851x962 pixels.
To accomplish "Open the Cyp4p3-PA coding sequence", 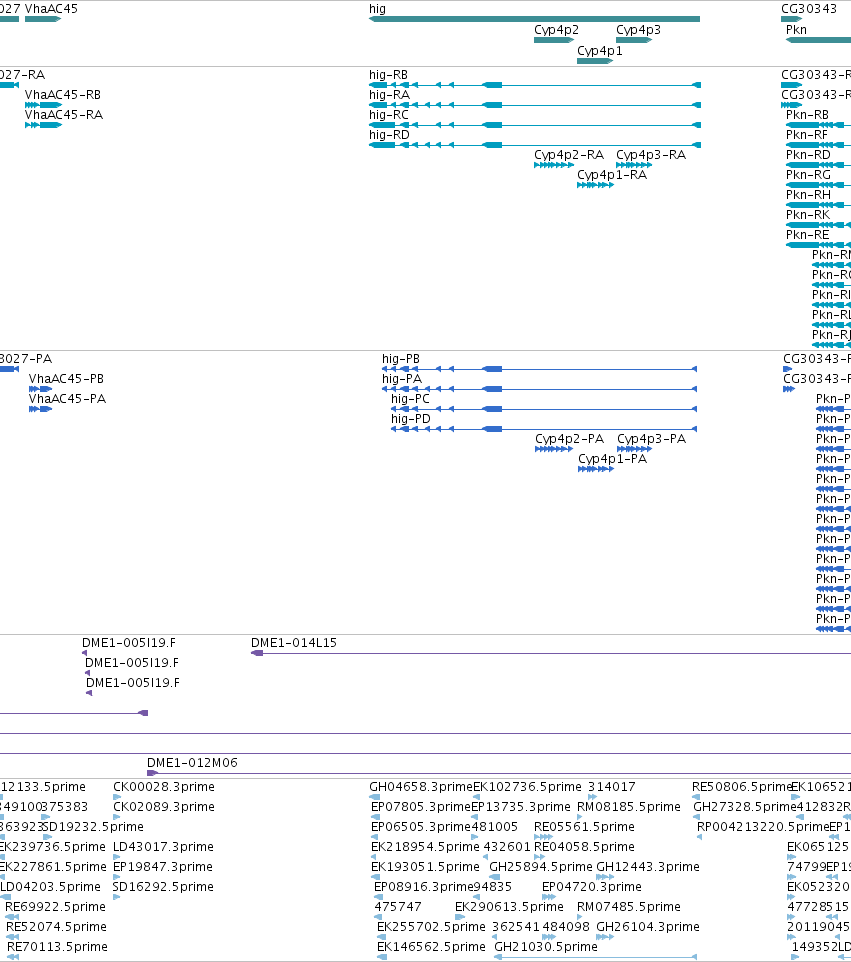I will point(634,449).
